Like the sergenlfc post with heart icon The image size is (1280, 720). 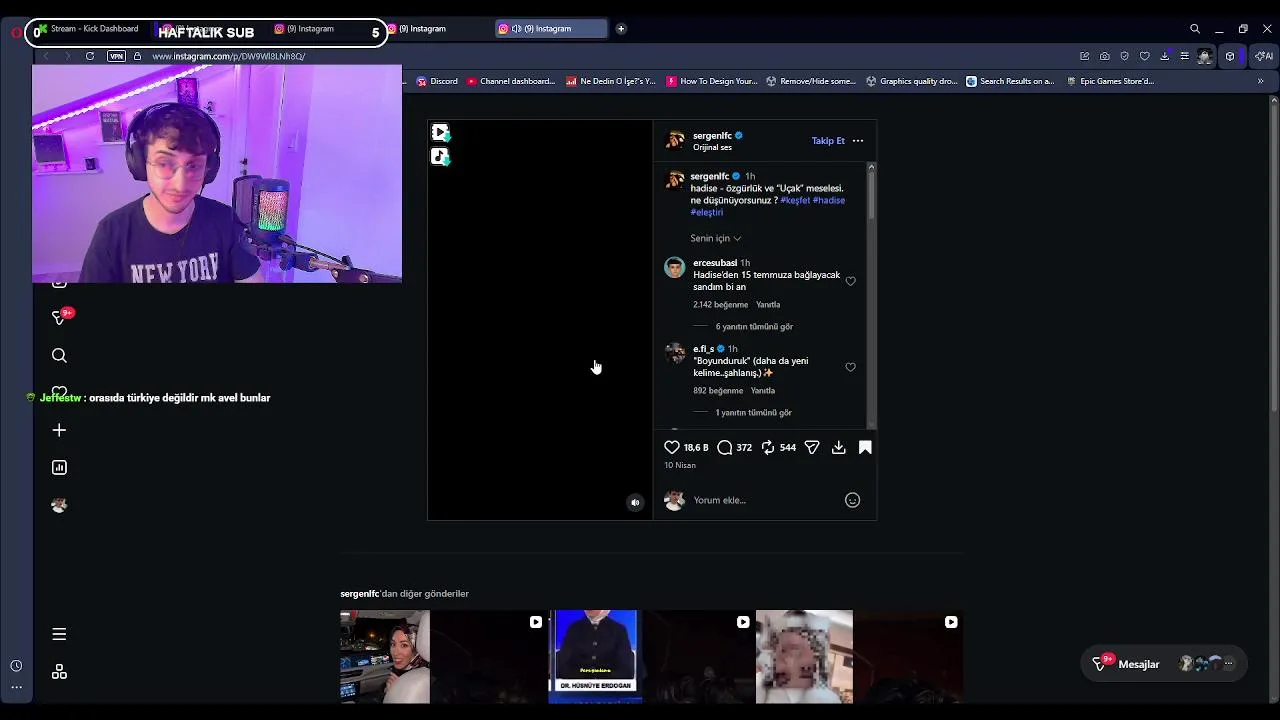tap(672, 447)
